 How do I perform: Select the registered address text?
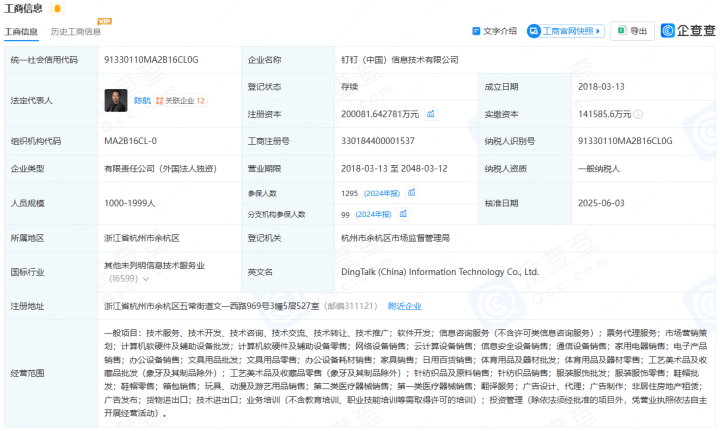212,306
